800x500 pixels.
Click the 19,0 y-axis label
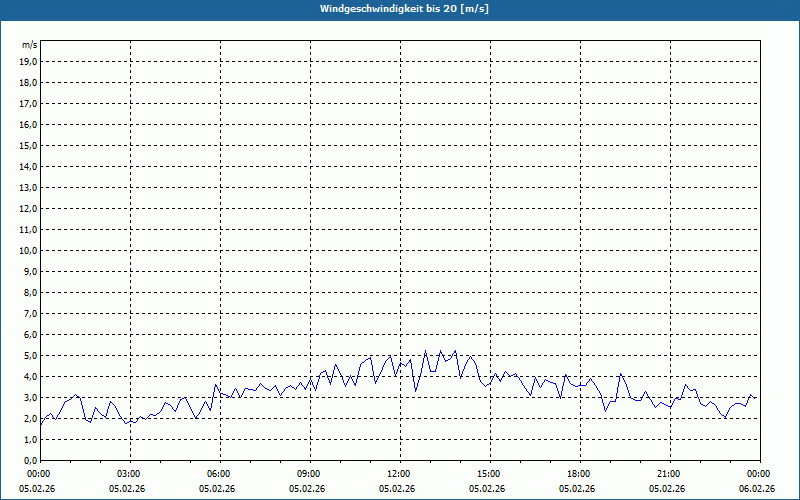click(x=28, y=62)
